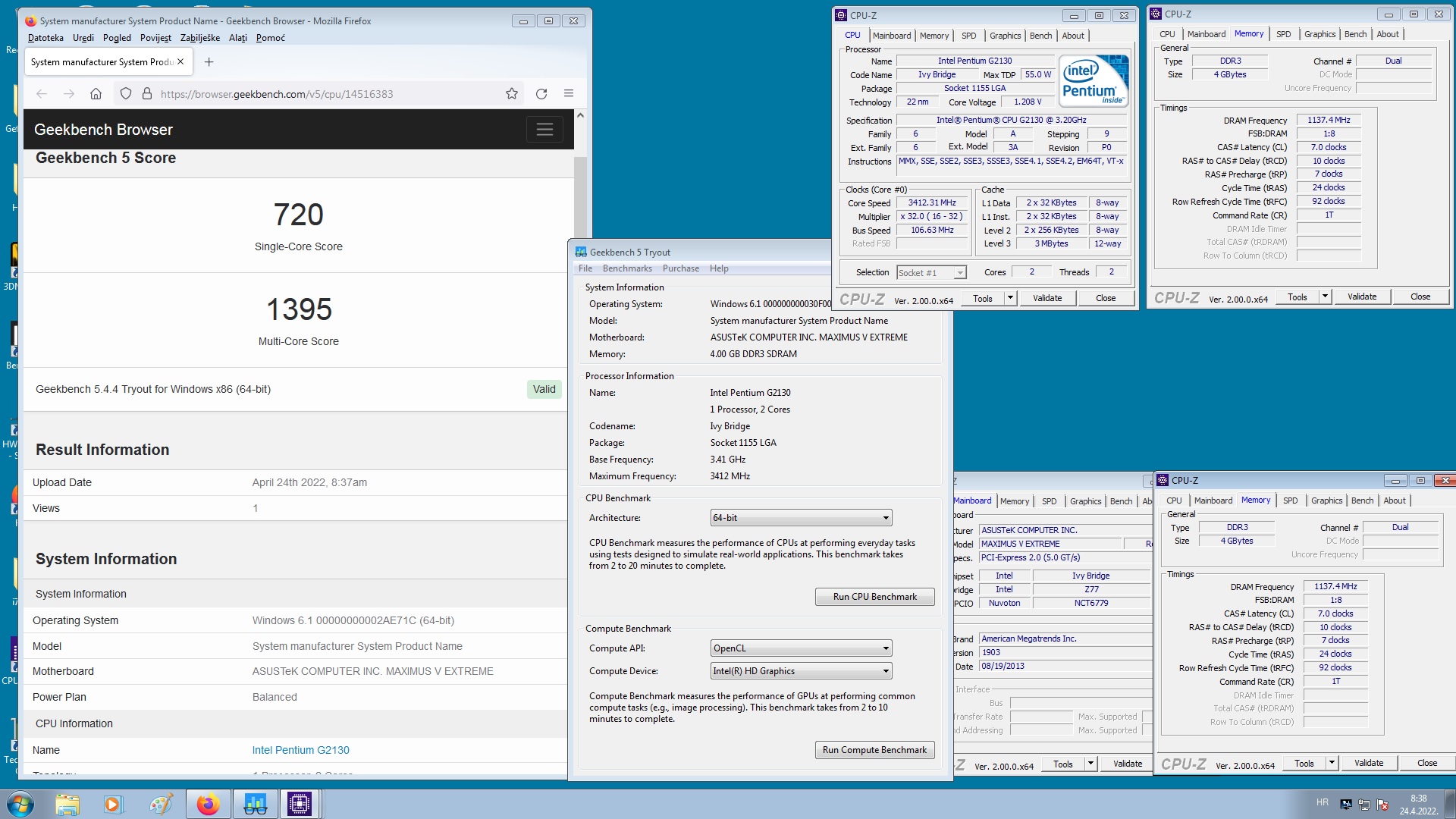Open the Intel Pentium G2130 link
The image size is (1456, 819).
301,750
